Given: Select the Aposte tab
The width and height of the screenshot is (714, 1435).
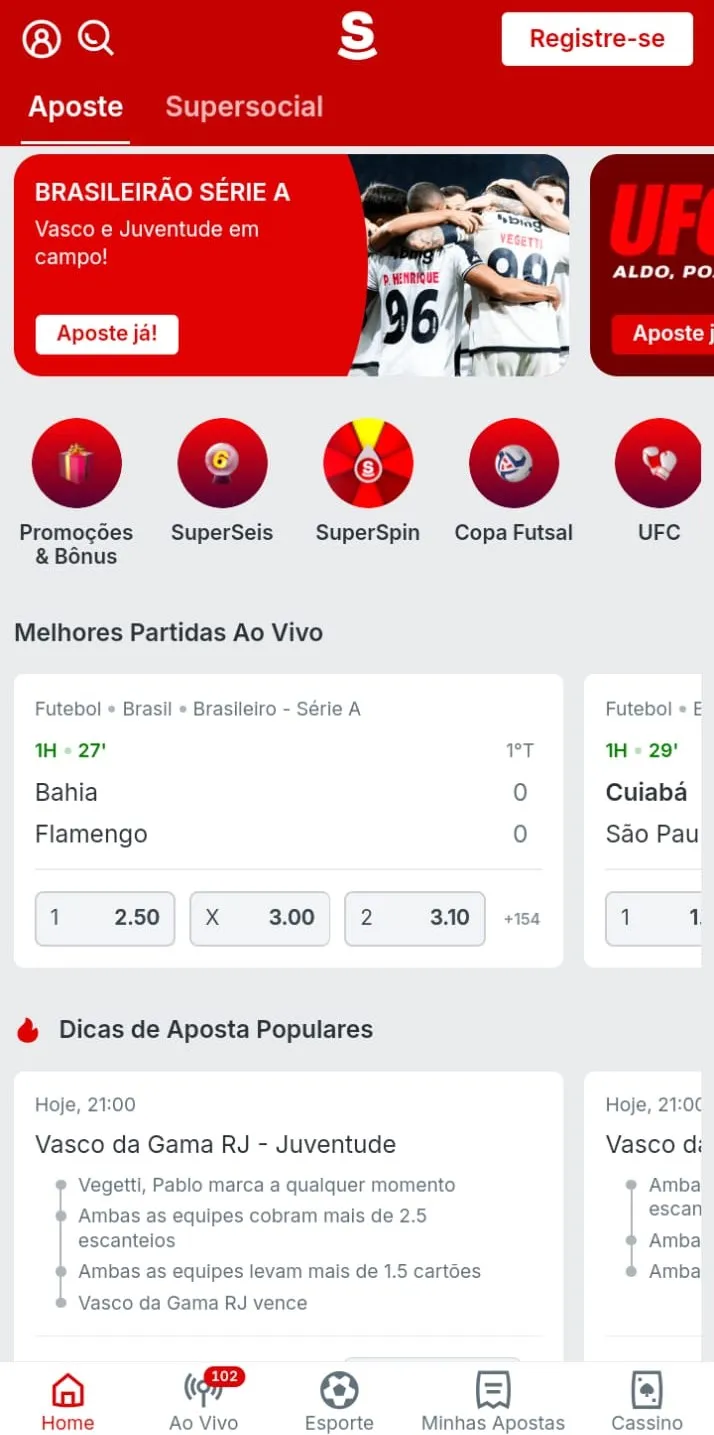Looking at the screenshot, I should [x=74, y=107].
